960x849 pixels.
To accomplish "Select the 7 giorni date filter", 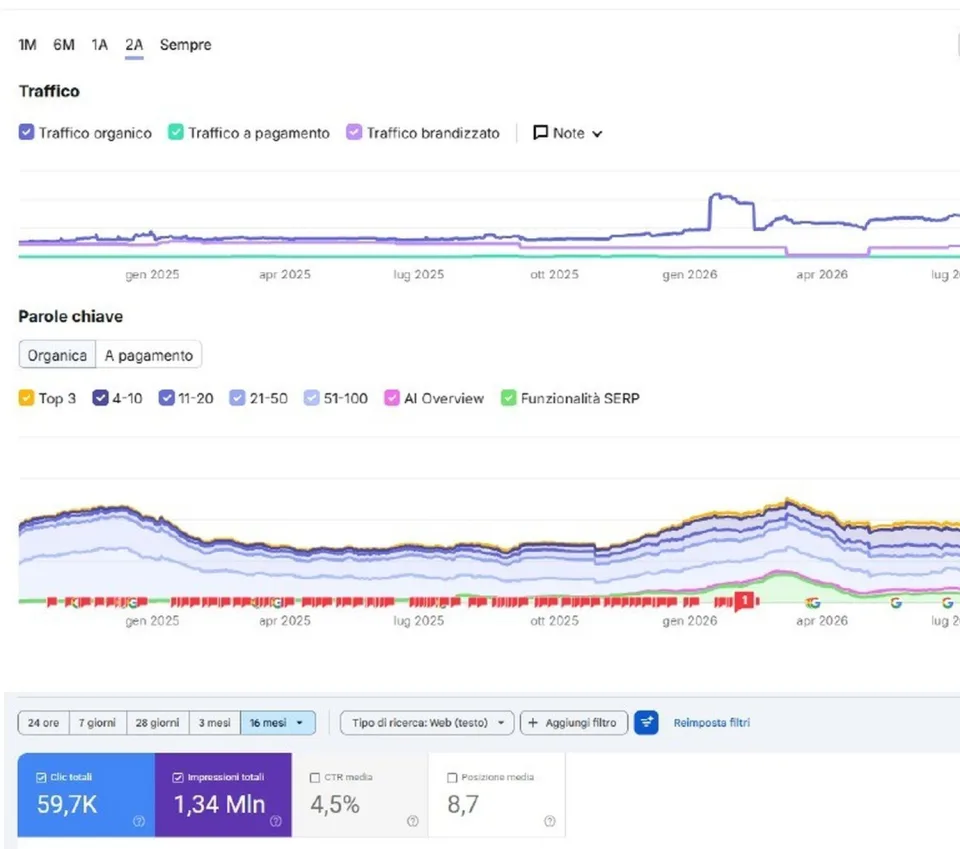I will point(97,723).
